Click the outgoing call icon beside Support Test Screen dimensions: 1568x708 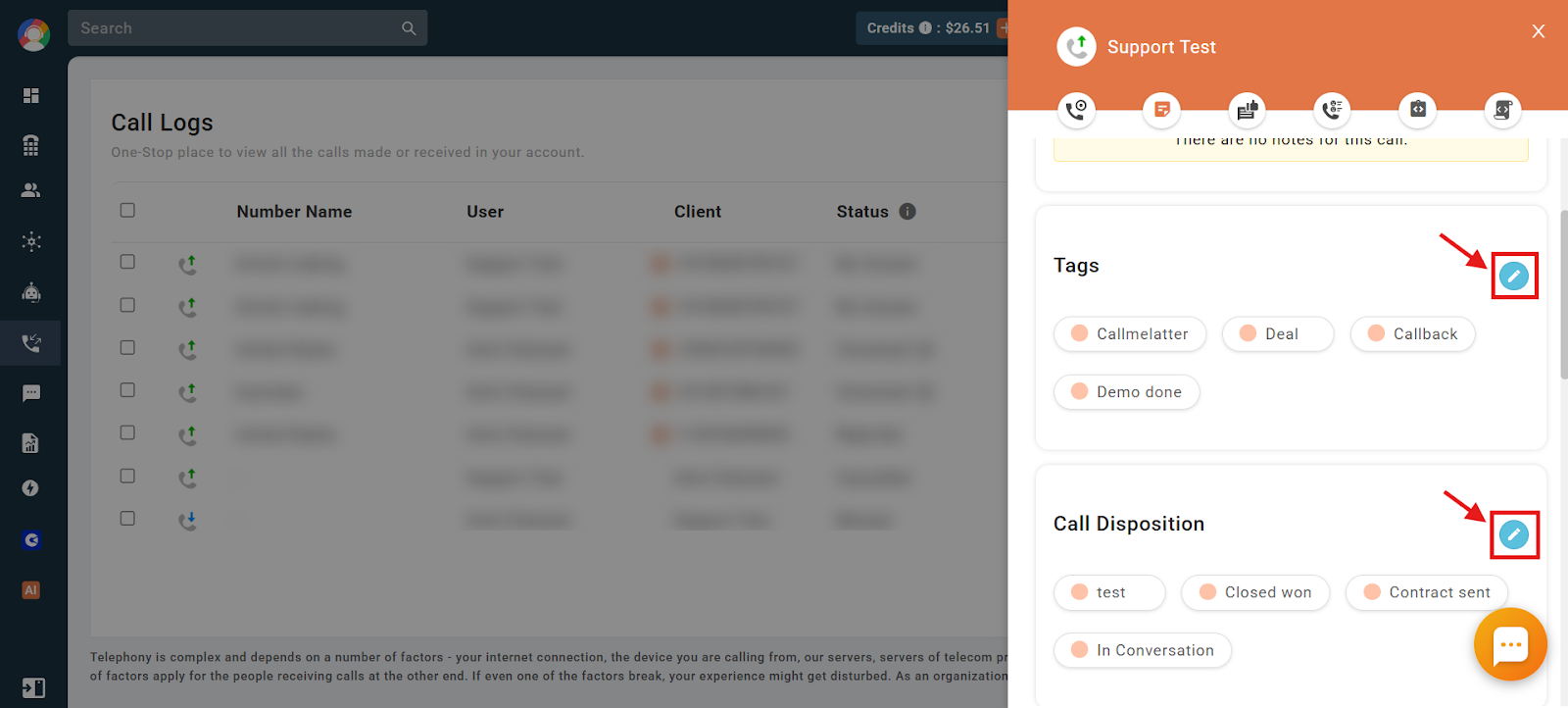tap(1076, 47)
